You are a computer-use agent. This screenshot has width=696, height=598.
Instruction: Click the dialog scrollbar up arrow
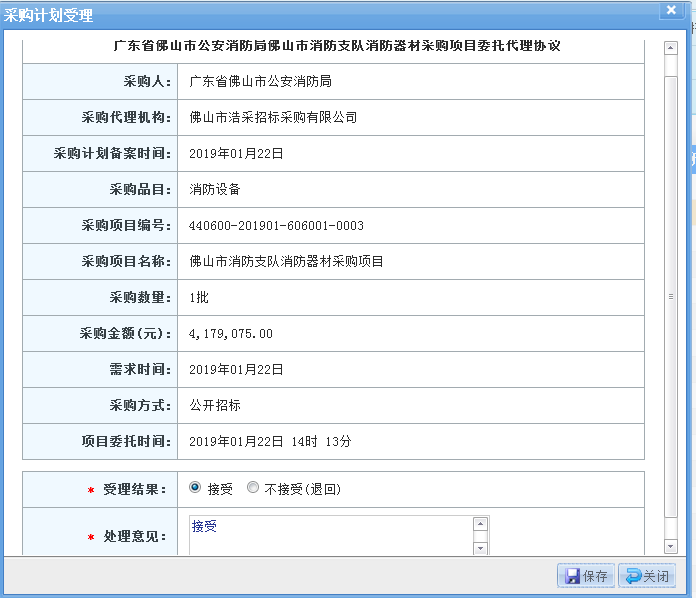[671, 48]
